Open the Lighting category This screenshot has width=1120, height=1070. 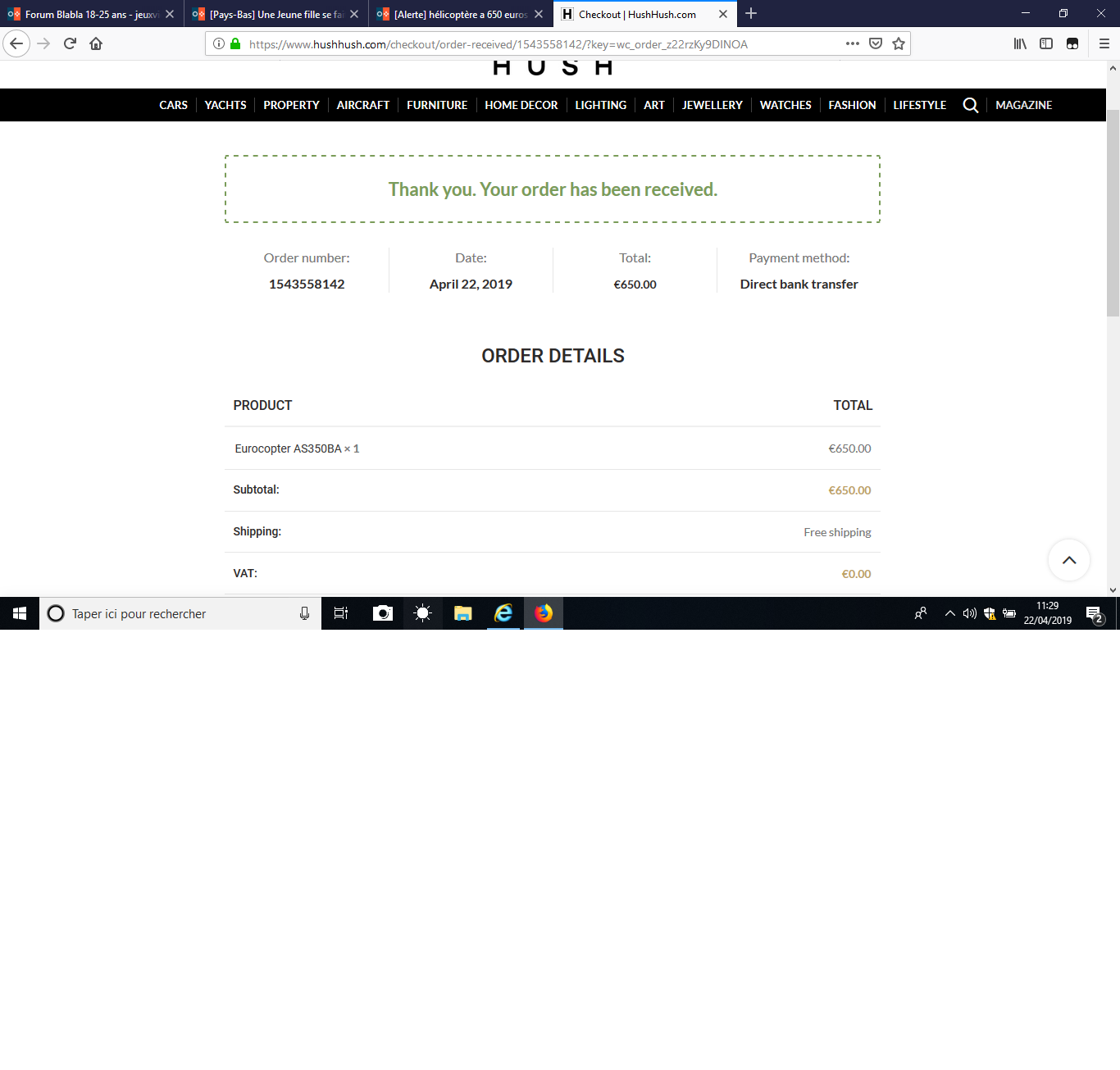(x=601, y=105)
